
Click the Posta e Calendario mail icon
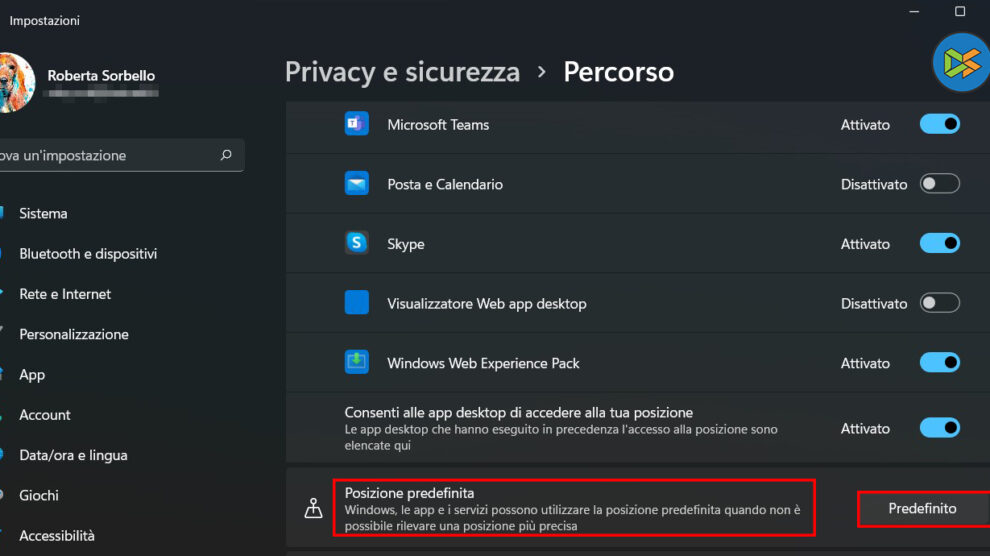(357, 185)
